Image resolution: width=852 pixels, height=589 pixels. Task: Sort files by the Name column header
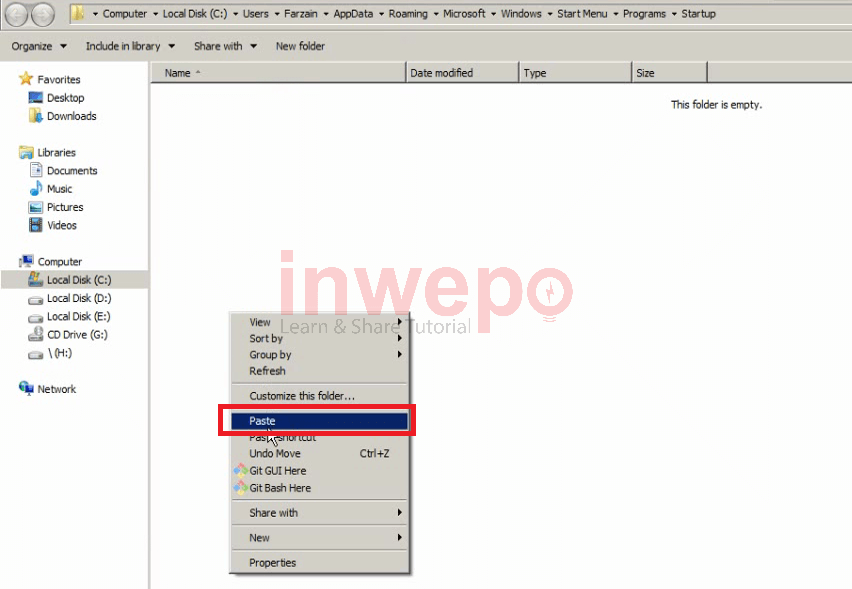[278, 73]
